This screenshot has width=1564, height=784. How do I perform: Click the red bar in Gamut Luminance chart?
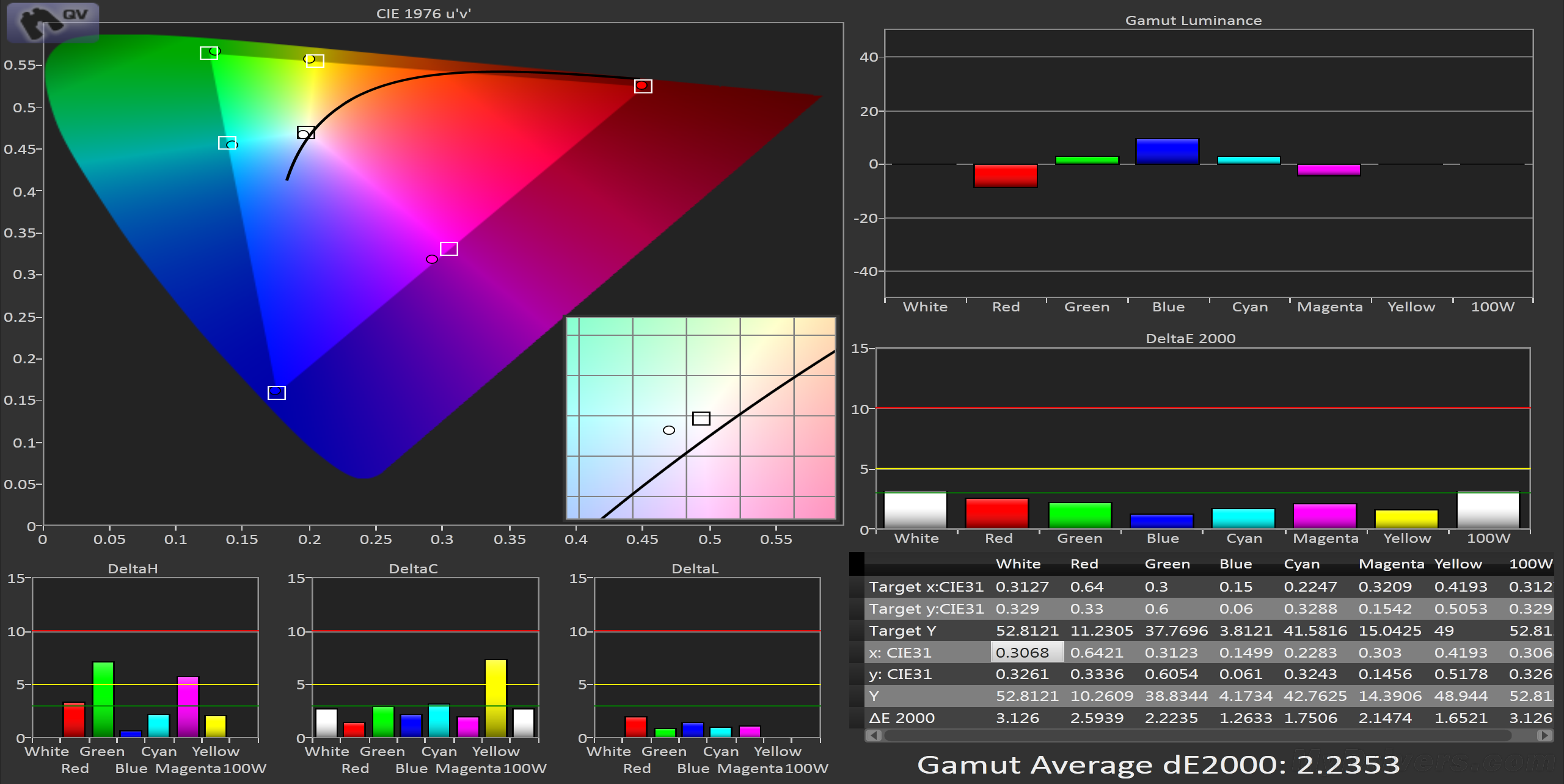1006,175
